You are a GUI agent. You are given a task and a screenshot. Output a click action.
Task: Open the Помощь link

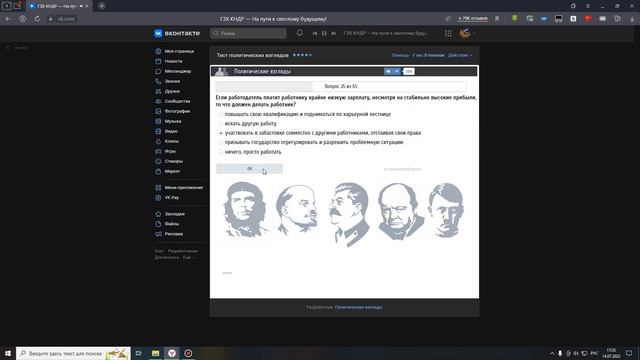tap(400, 55)
